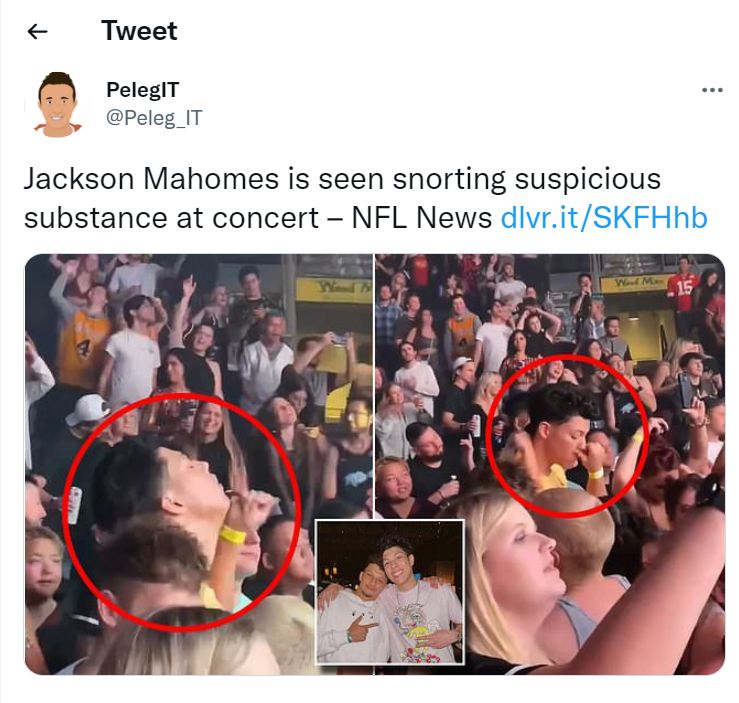Screen dimensions: 739x703
Task: Click the Tweet header title
Action: 139,31
